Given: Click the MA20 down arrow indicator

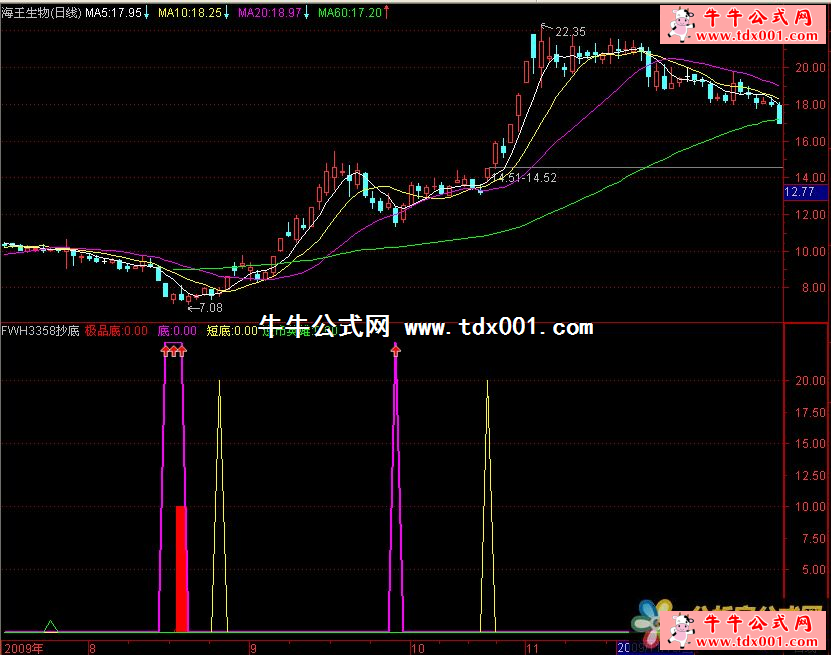Looking at the screenshot, I should tap(307, 12).
